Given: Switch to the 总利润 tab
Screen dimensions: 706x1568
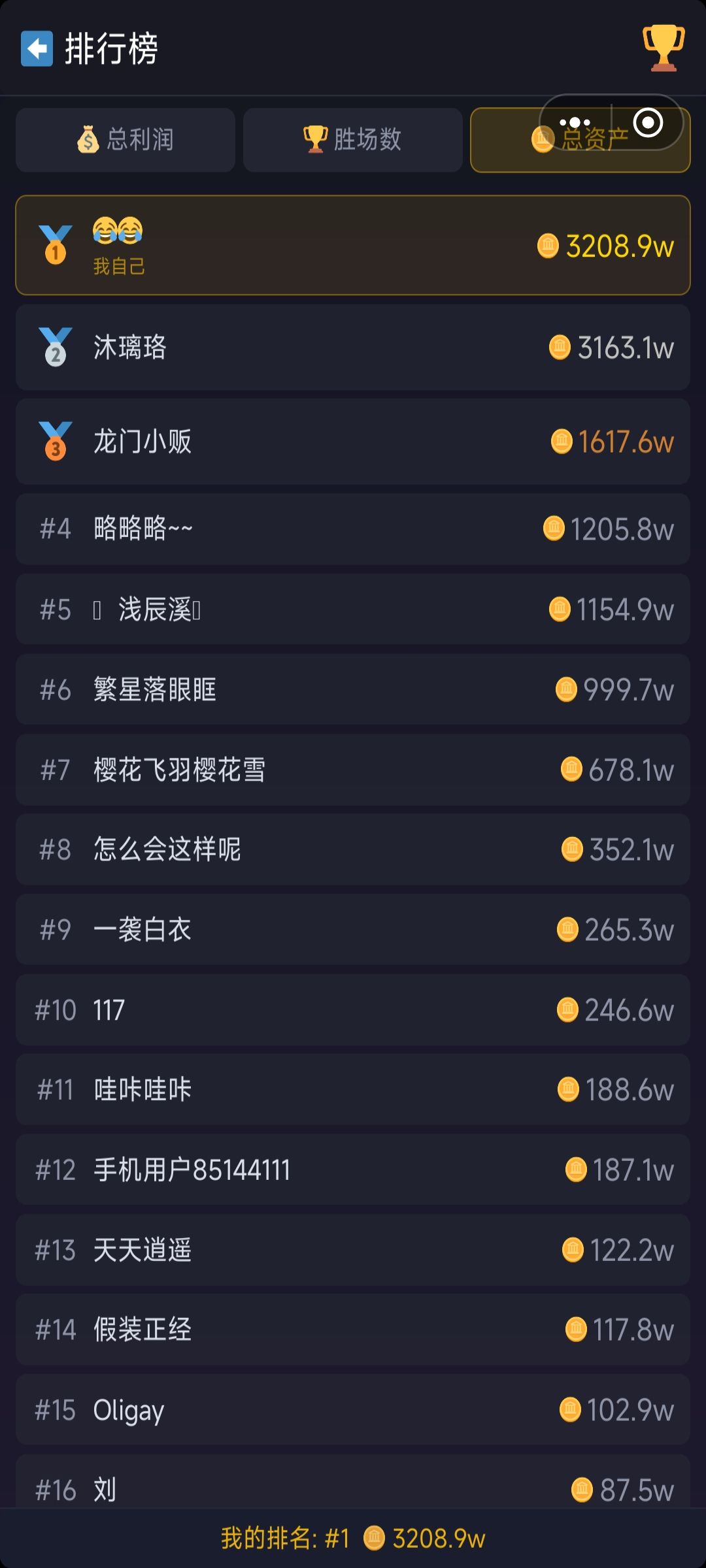Looking at the screenshot, I should point(126,140).
